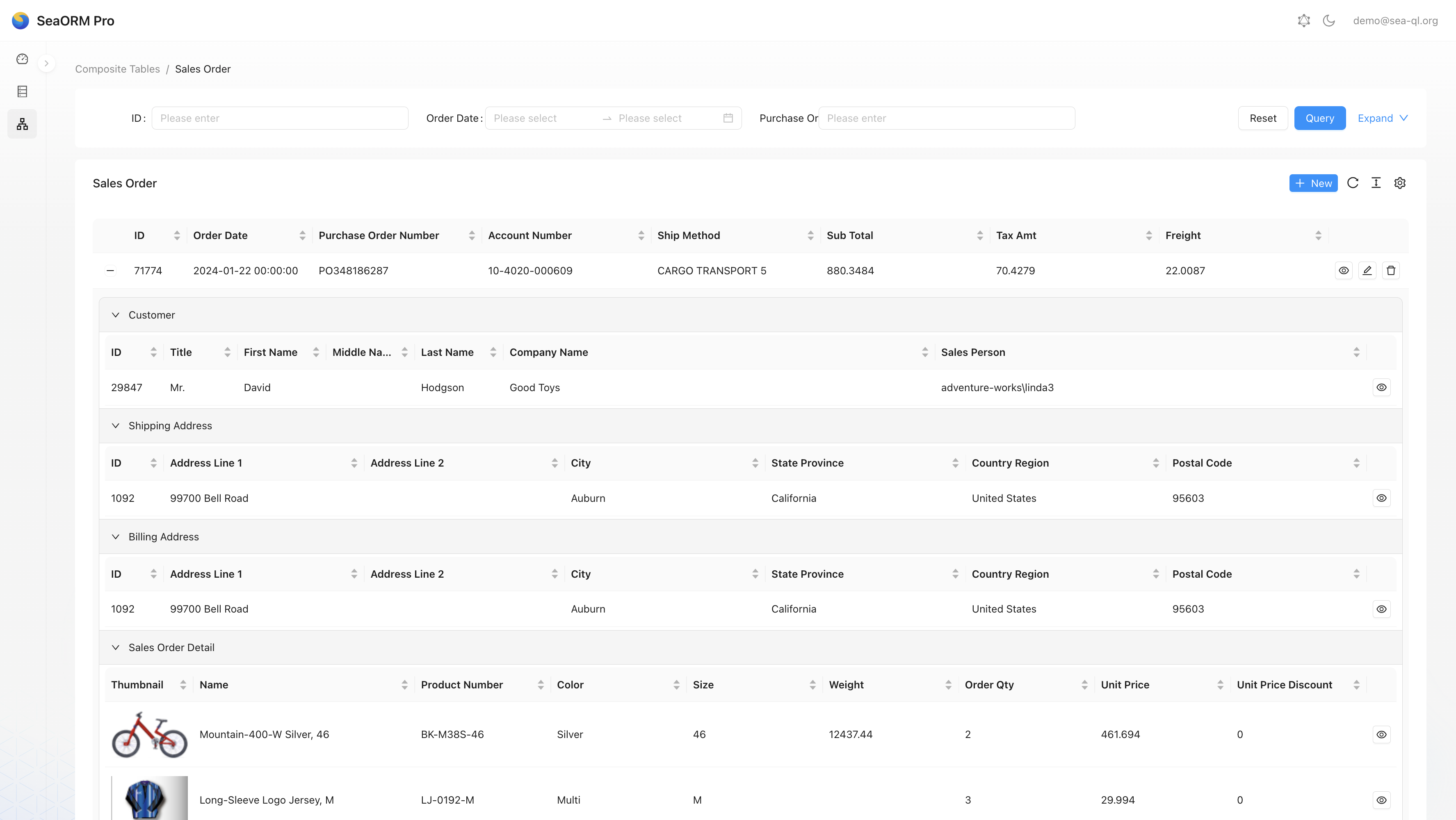Image resolution: width=1456 pixels, height=820 pixels.
Task: Click the raw tables sidebar icon
Action: click(22, 91)
